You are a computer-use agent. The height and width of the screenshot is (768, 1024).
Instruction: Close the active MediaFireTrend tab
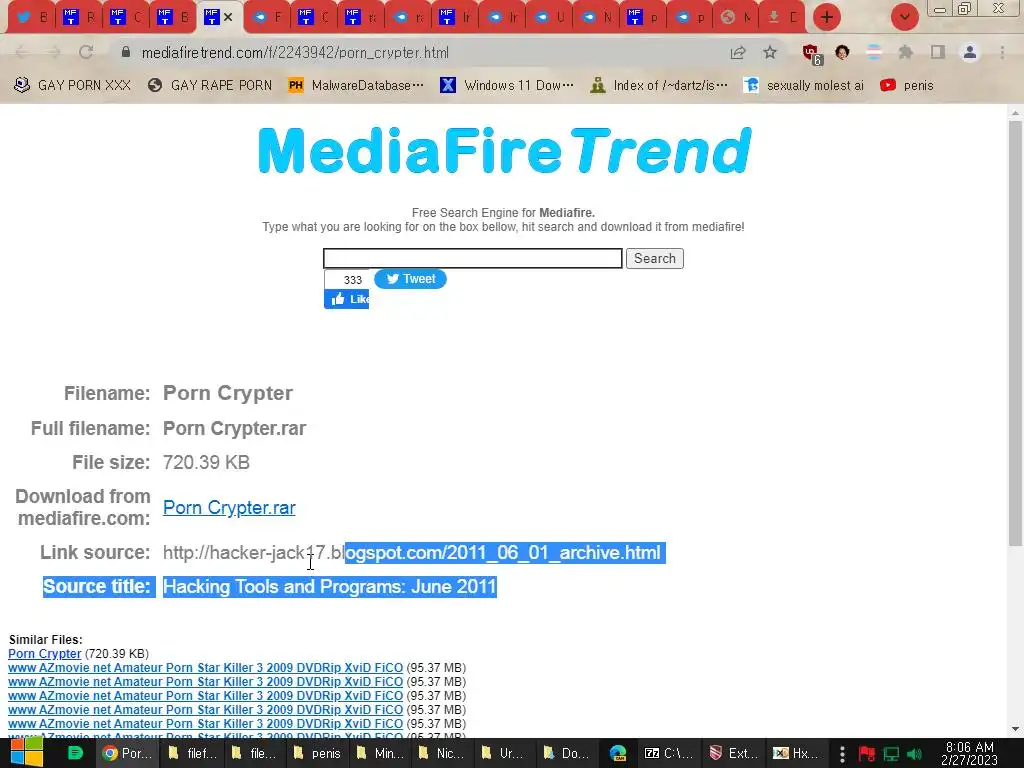click(228, 17)
